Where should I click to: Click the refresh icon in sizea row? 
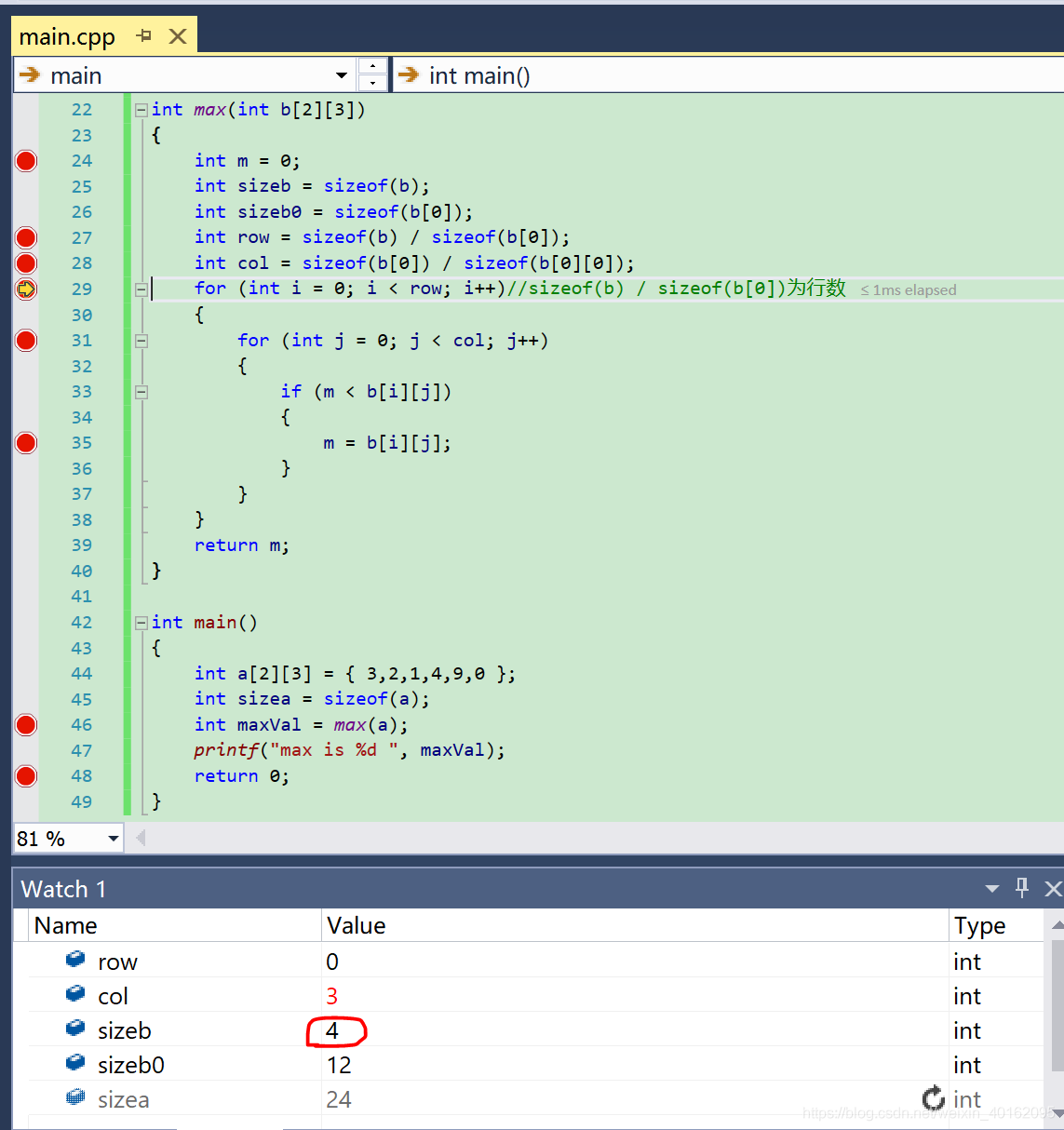[x=933, y=1099]
